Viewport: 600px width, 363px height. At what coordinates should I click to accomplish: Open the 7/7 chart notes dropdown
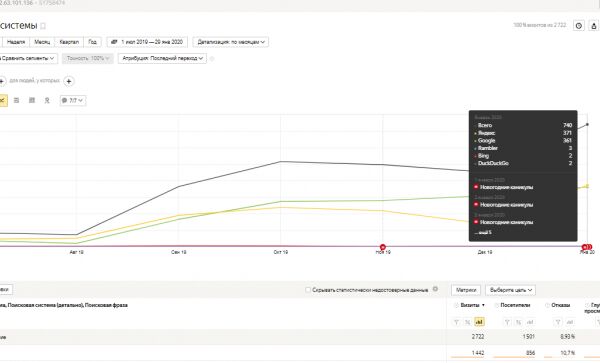pyautogui.click(x=73, y=100)
